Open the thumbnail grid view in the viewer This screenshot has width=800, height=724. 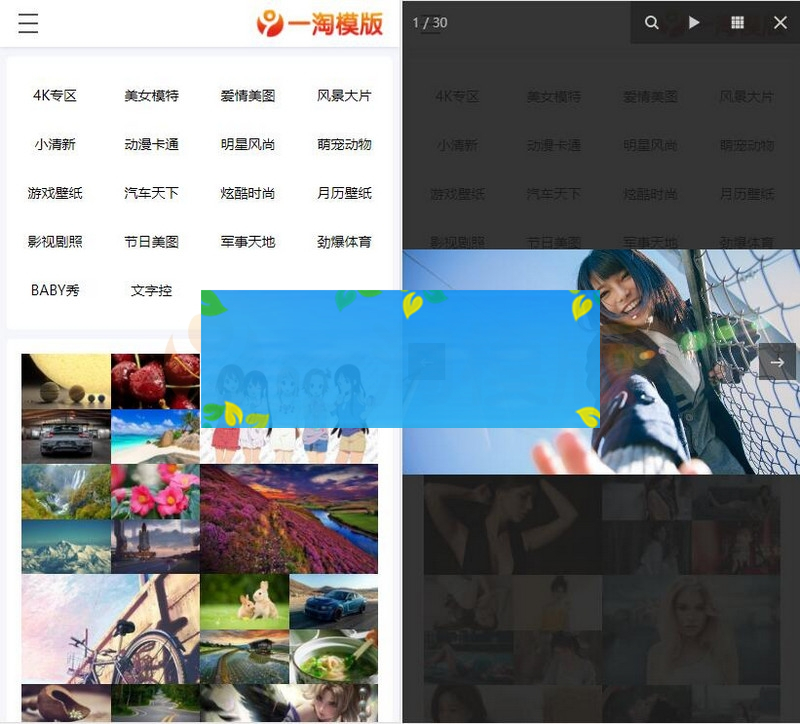coord(737,21)
